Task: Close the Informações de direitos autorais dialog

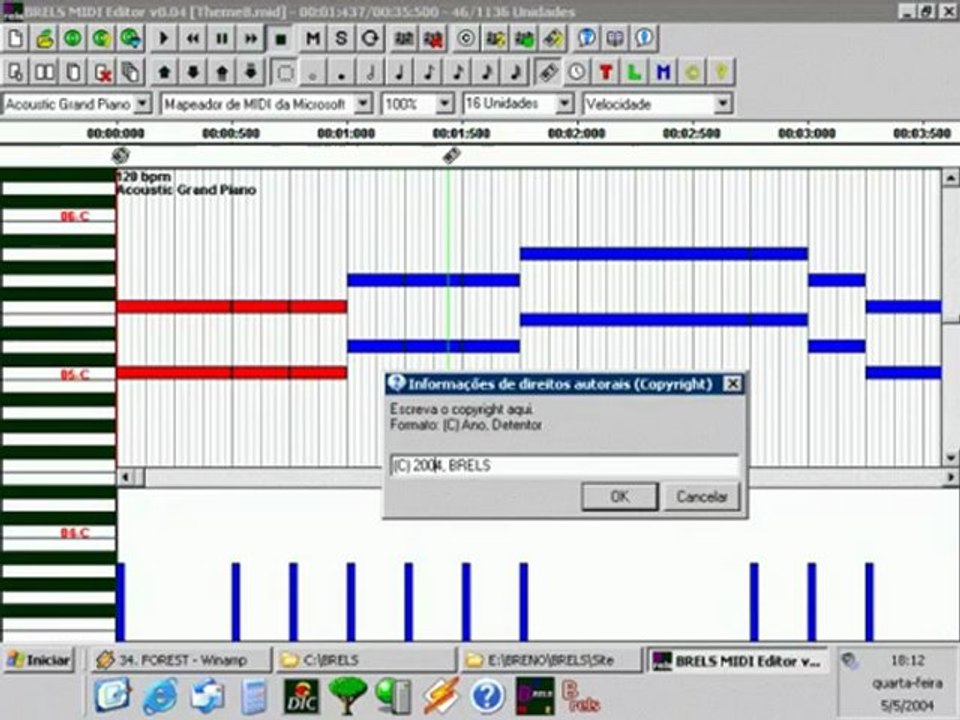Action: [732, 384]
